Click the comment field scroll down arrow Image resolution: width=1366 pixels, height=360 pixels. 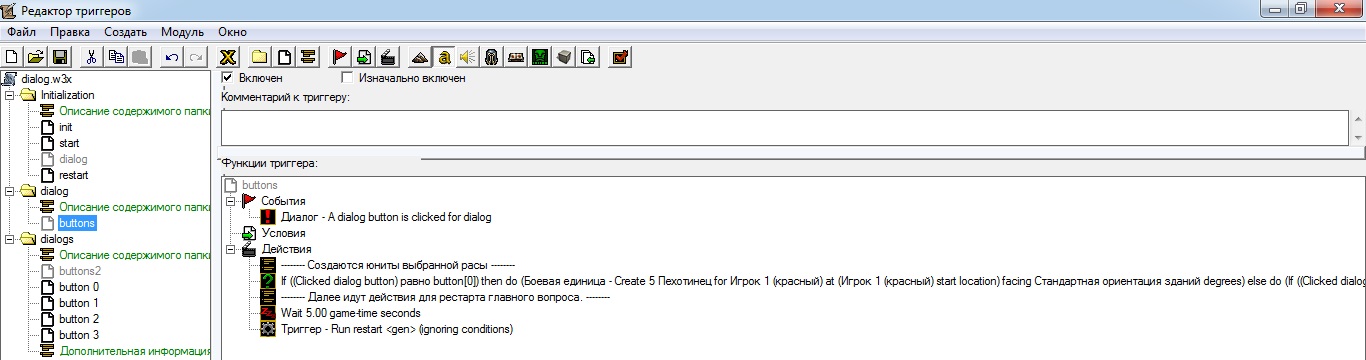[1357, 137]
